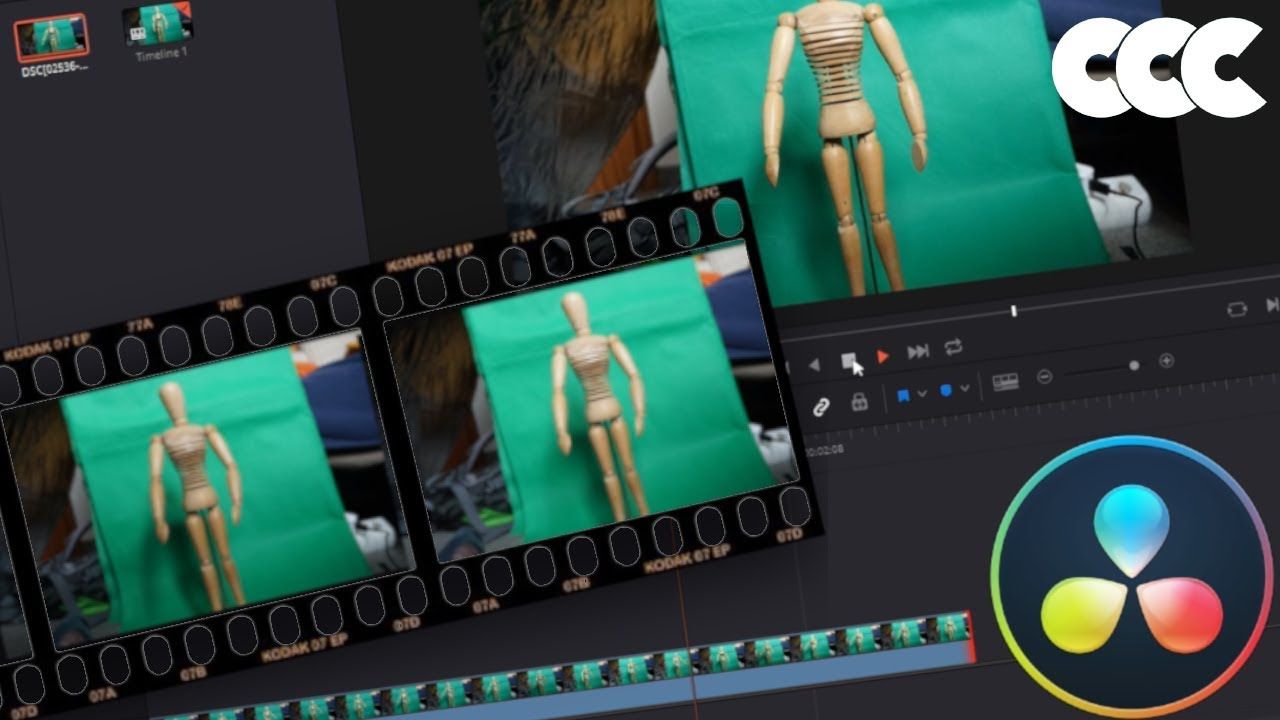Open the timeline view options icon
This screenshot has width=1280, height=720.
tap(1006, 382)
